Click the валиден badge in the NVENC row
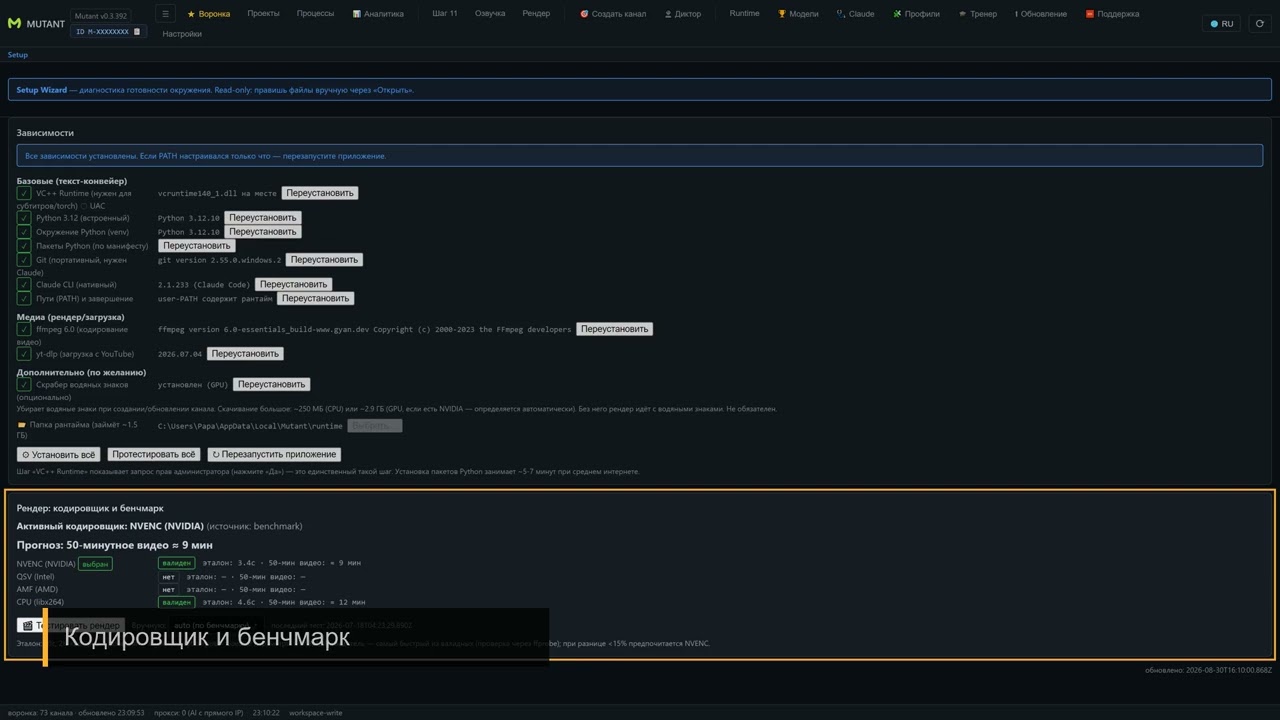 (x=176, y=563)
